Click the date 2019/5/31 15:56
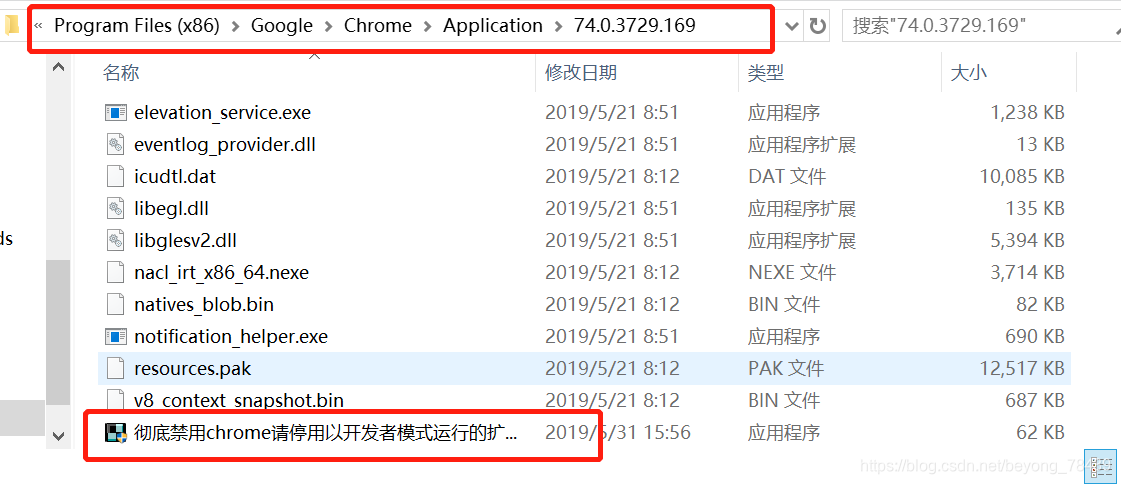 click(618, 433)
